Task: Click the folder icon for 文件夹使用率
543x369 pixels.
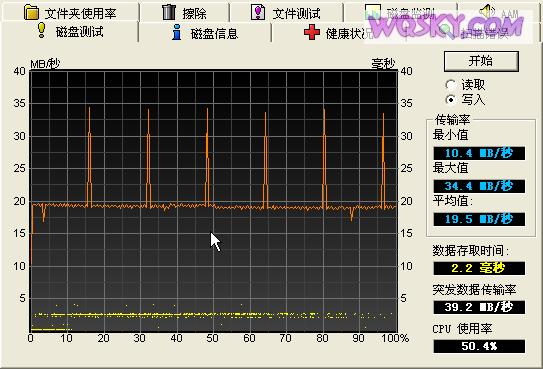Action: coord(32,12)
